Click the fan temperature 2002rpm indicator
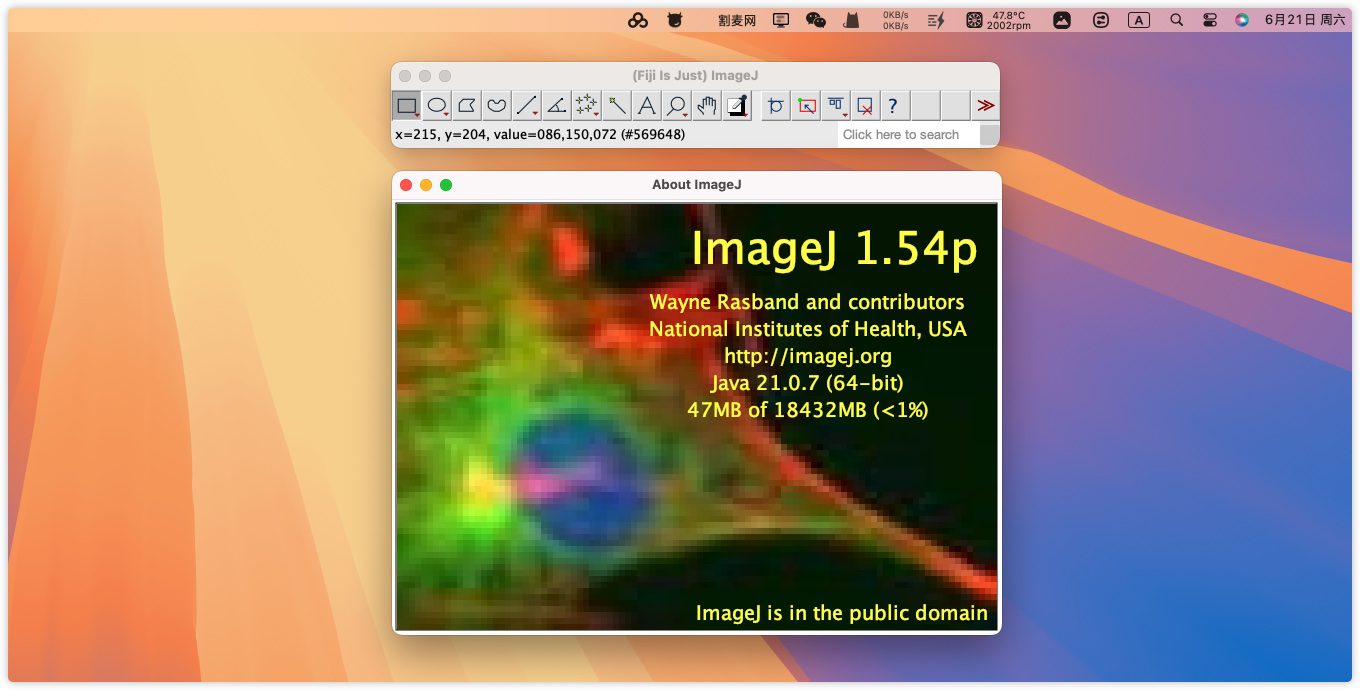The height and width of the screenshot is (690, 1360). [998, 20]
